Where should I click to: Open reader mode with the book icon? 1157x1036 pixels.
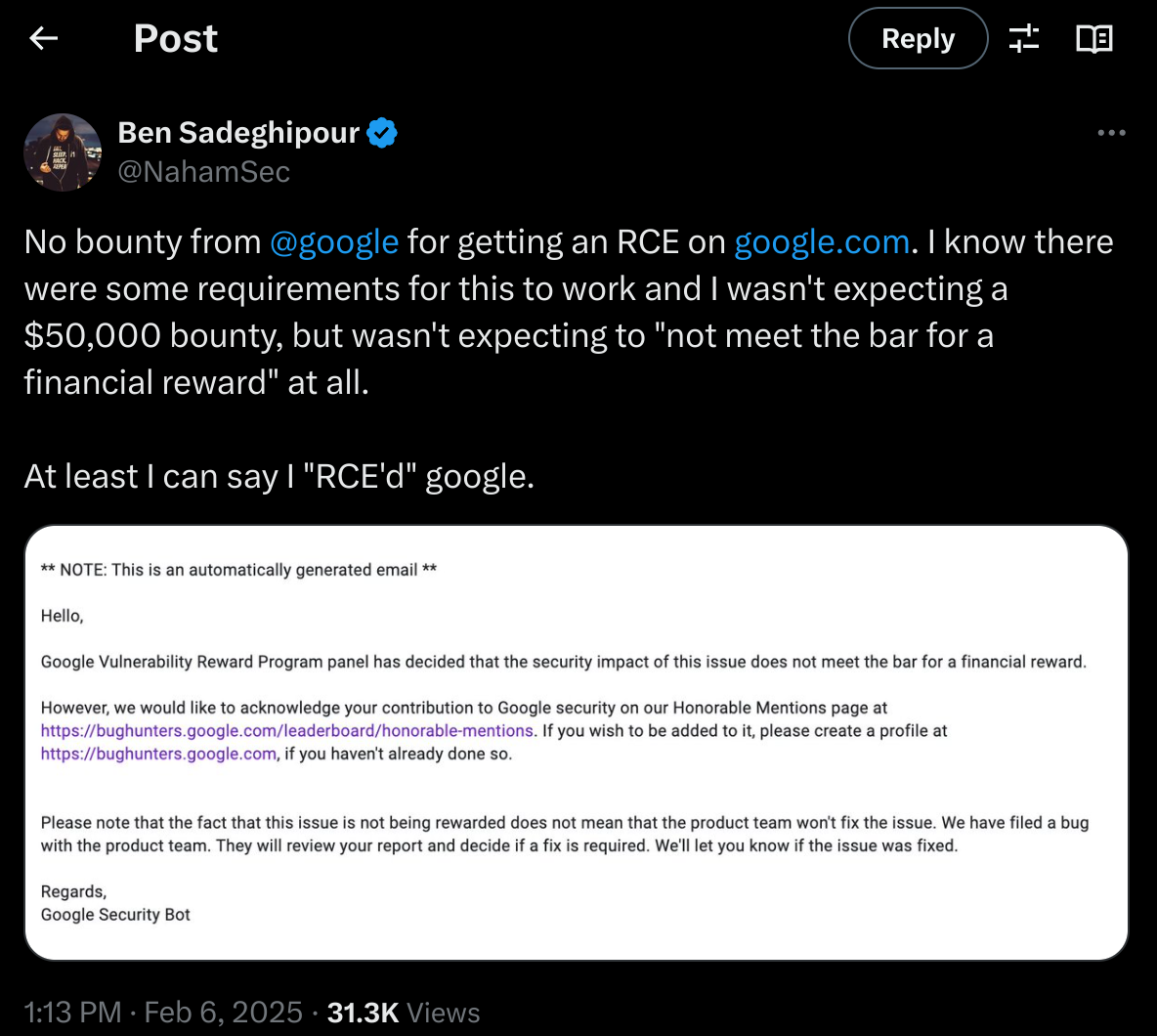(1093, 37)
